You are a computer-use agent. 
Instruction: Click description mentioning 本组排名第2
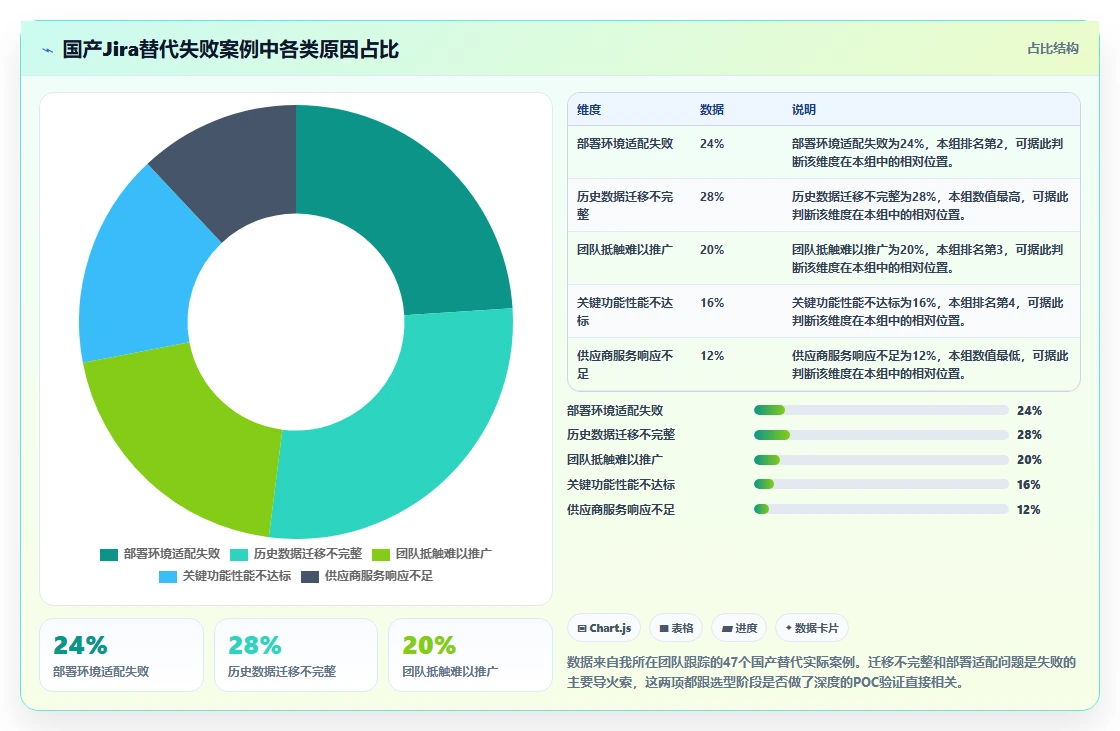point(928,152)
